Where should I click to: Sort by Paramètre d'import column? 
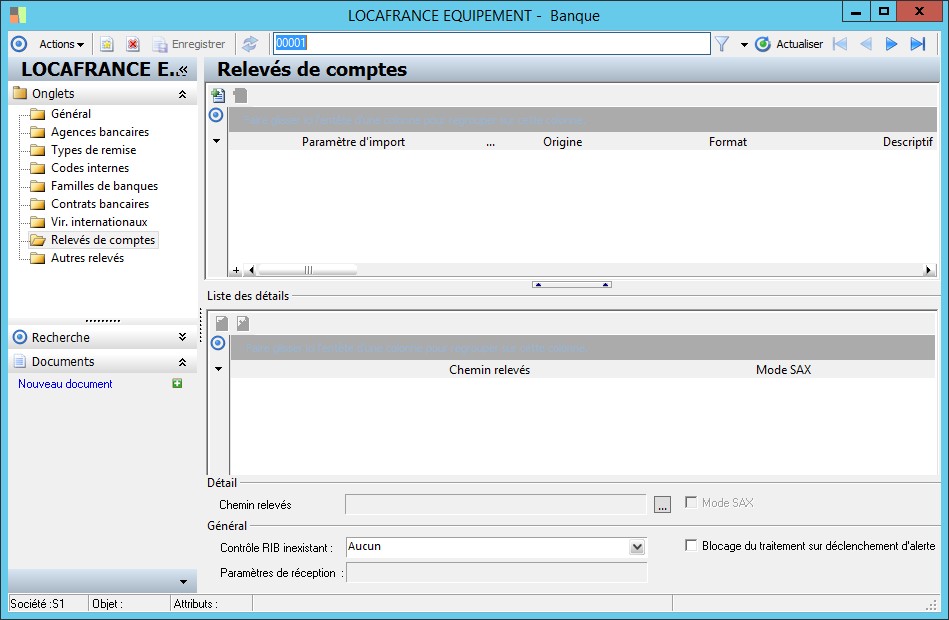pos(353,142)
